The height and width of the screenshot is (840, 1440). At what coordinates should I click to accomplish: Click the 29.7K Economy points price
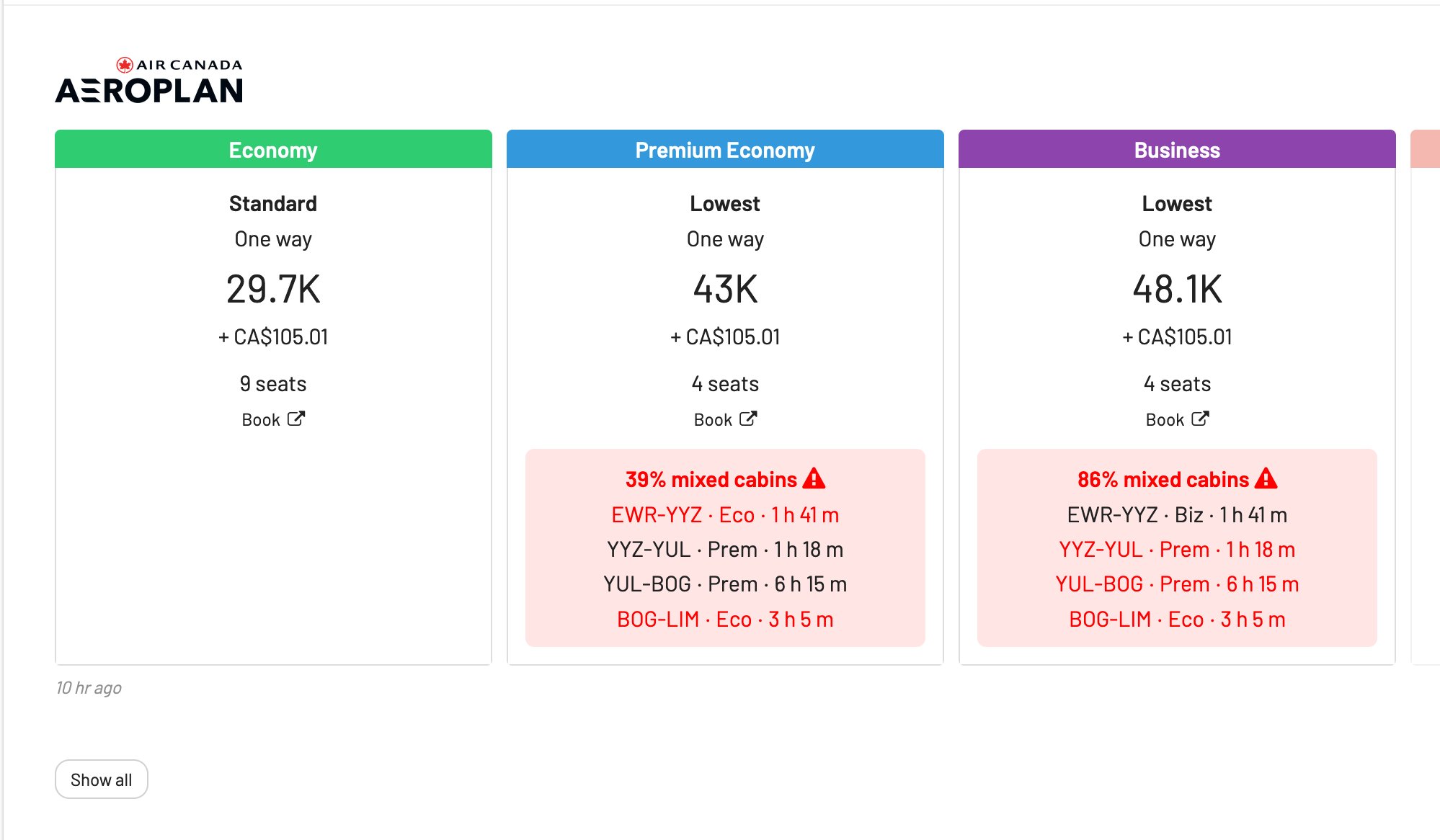pyautogui.click(x=273, y=290)
